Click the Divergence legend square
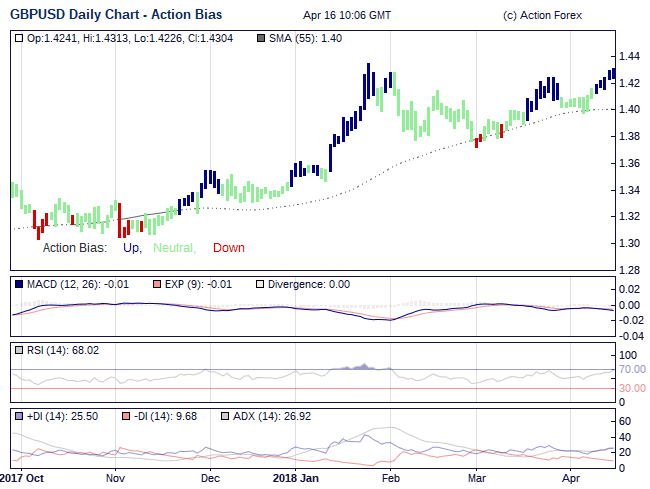 click(261, 284)
